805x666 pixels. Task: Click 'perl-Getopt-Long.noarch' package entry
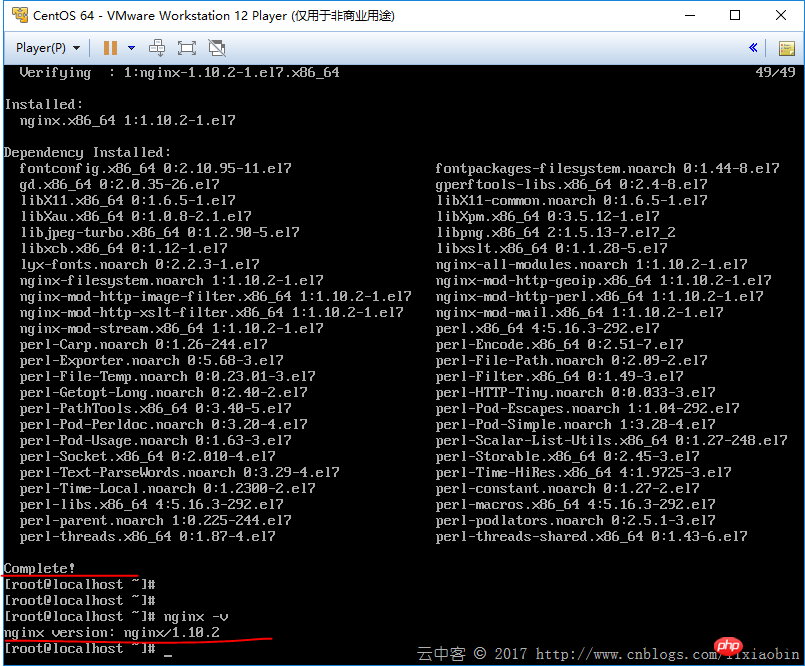click(x=164, y=392)
